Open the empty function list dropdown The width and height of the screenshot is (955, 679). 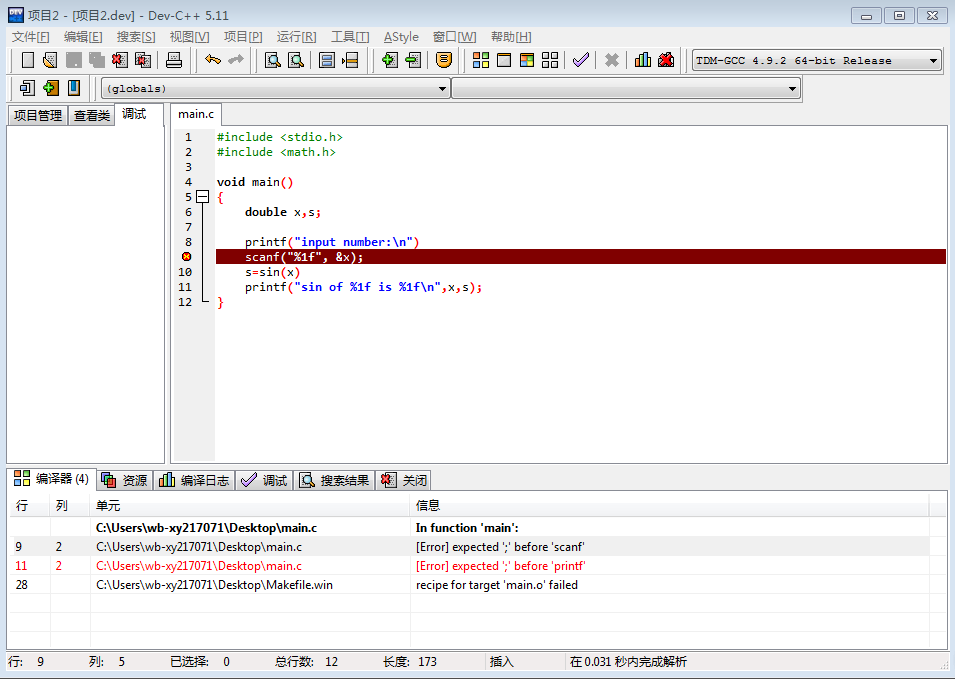[x=626, y=88]
